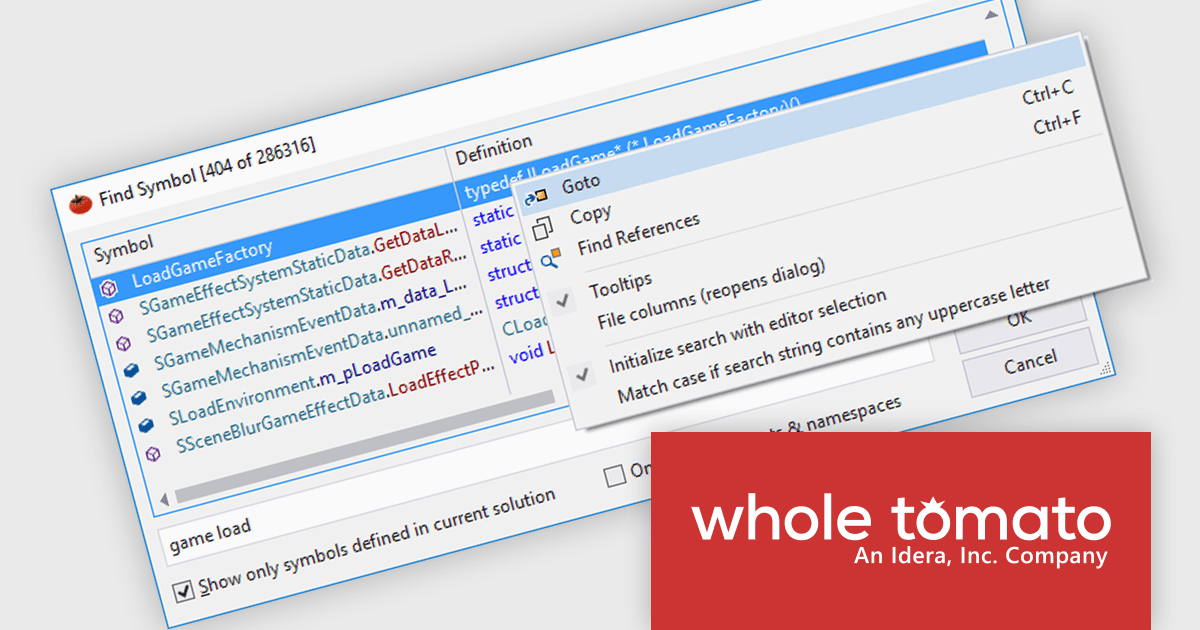This screenshot has height=630, width=1200.
Task: Click the icon beside LoadGameFactory row
Action: pos(111,288)
